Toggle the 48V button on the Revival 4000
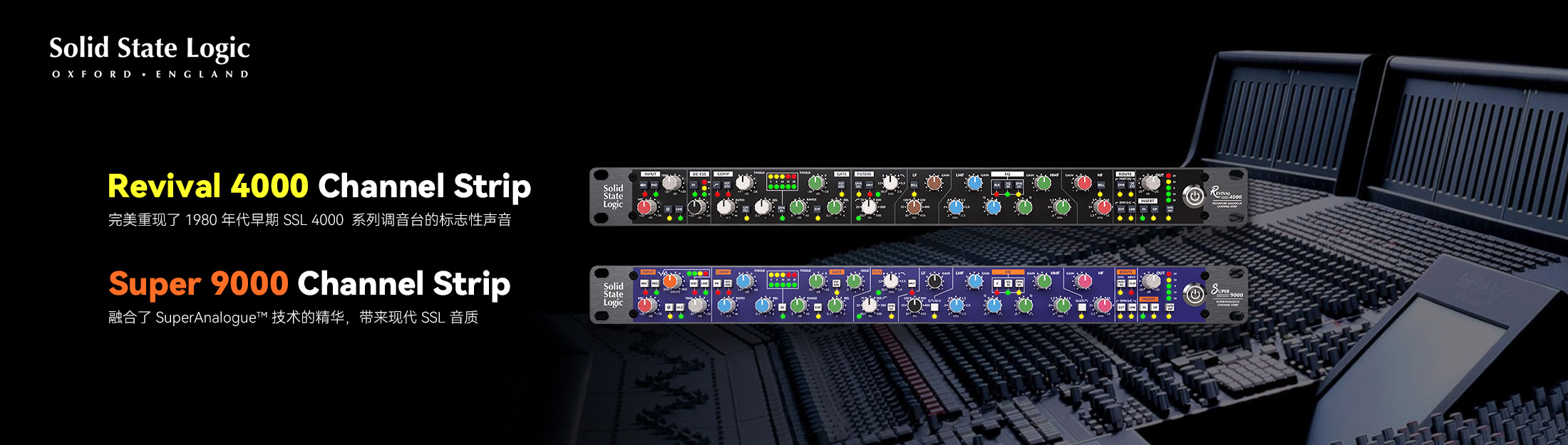The width and height of the screenshot is (1568, 445). click(644, 185)
